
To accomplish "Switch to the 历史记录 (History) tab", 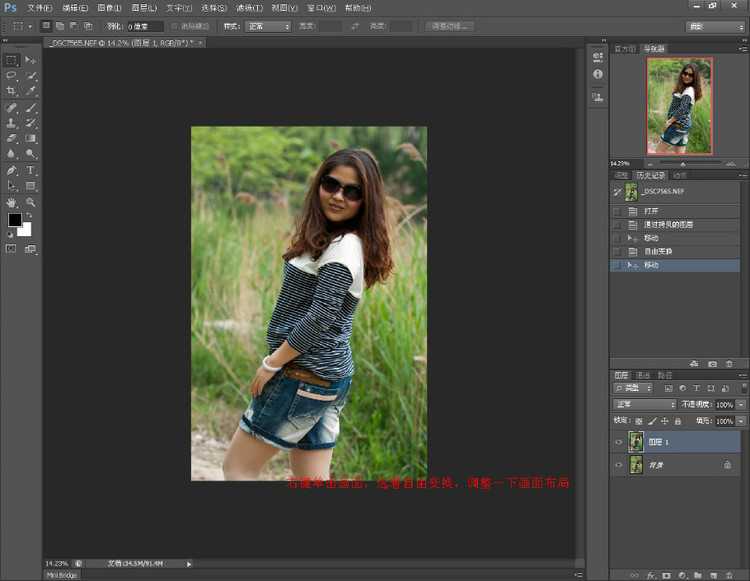I will [x=651, y=175].
